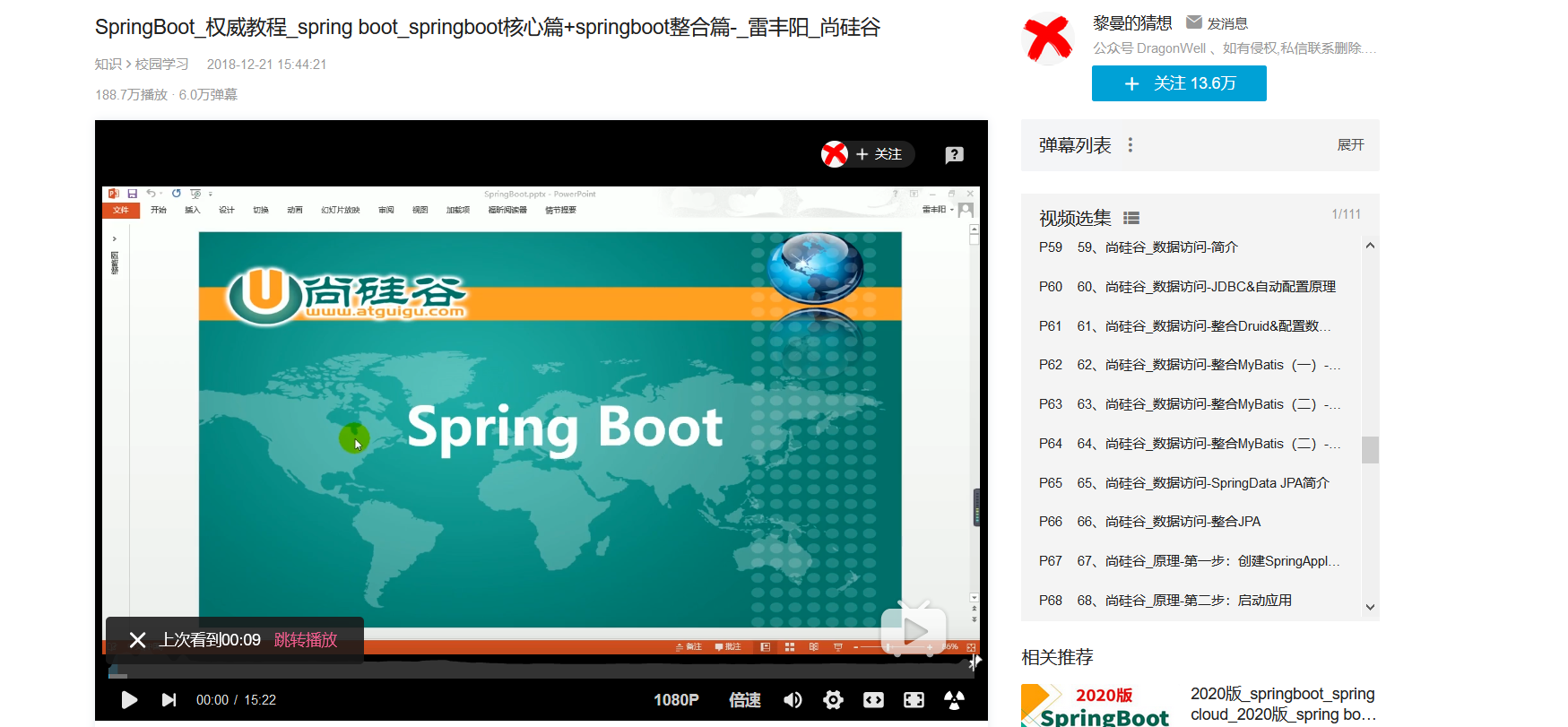Play P64 整合MyBatis (二) episode

pos(1191,444)
